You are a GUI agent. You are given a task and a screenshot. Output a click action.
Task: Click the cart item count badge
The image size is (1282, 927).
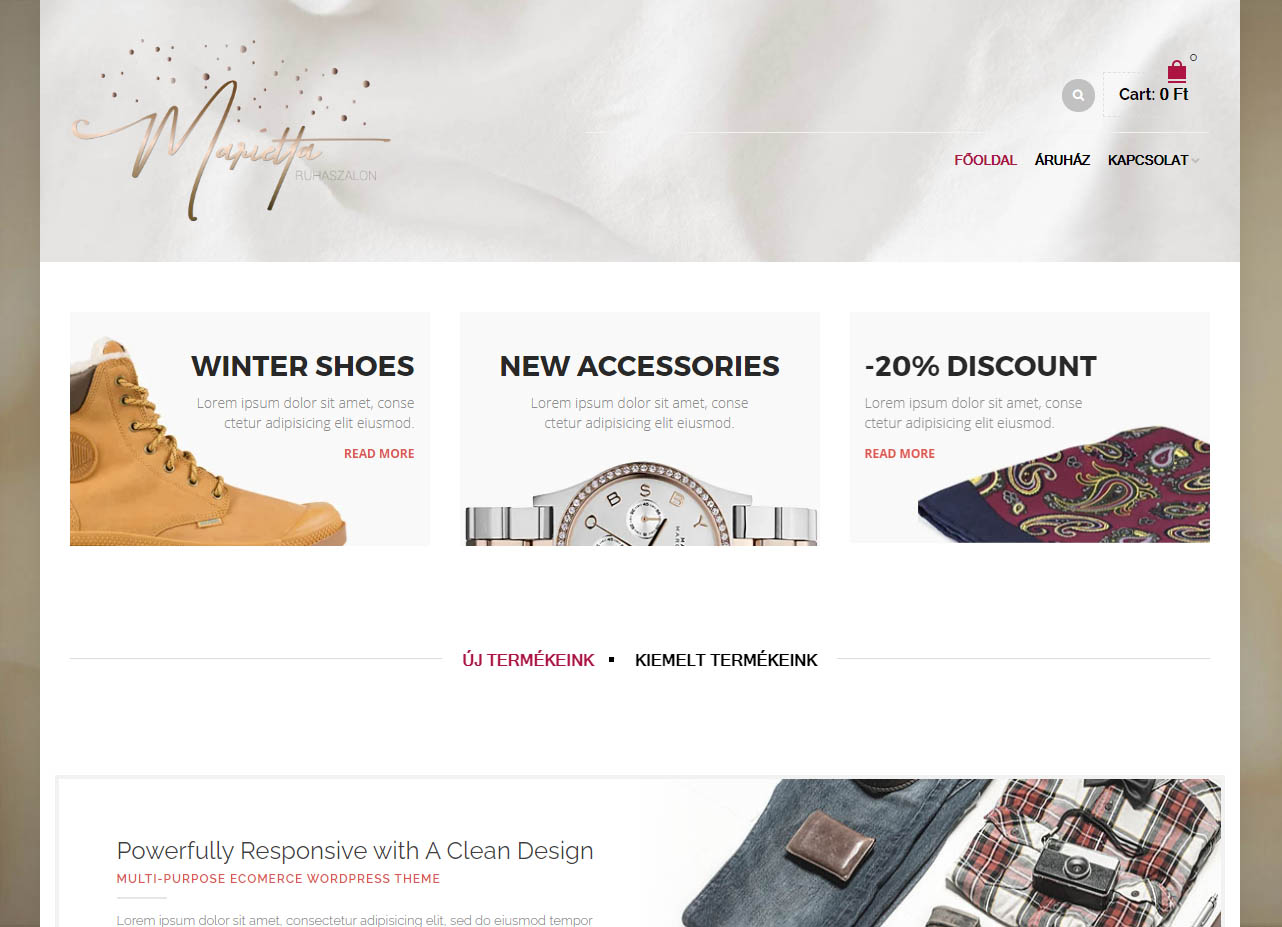(1193, 58)
